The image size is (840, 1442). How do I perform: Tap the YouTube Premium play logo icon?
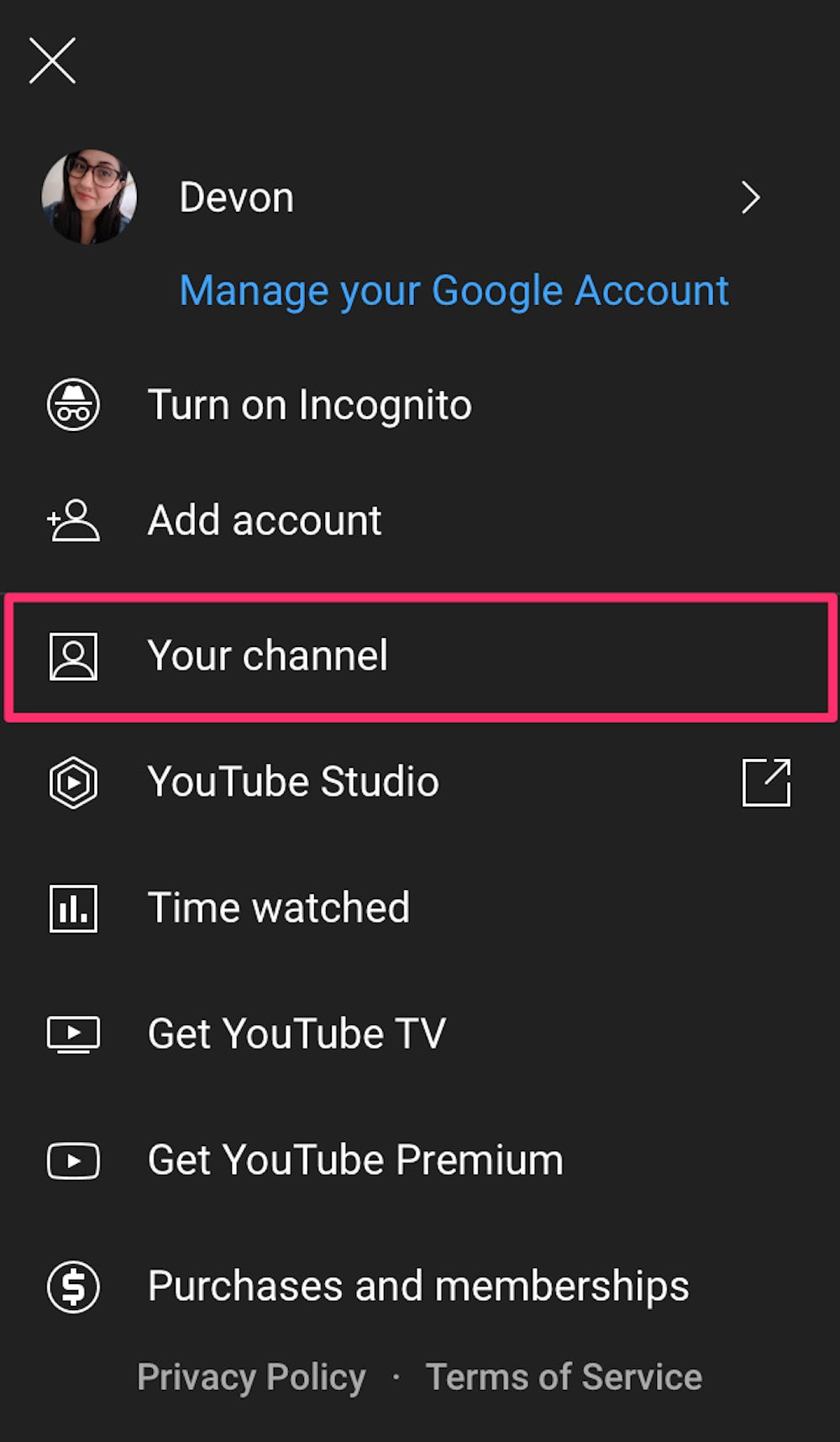tap(73, 1161)
